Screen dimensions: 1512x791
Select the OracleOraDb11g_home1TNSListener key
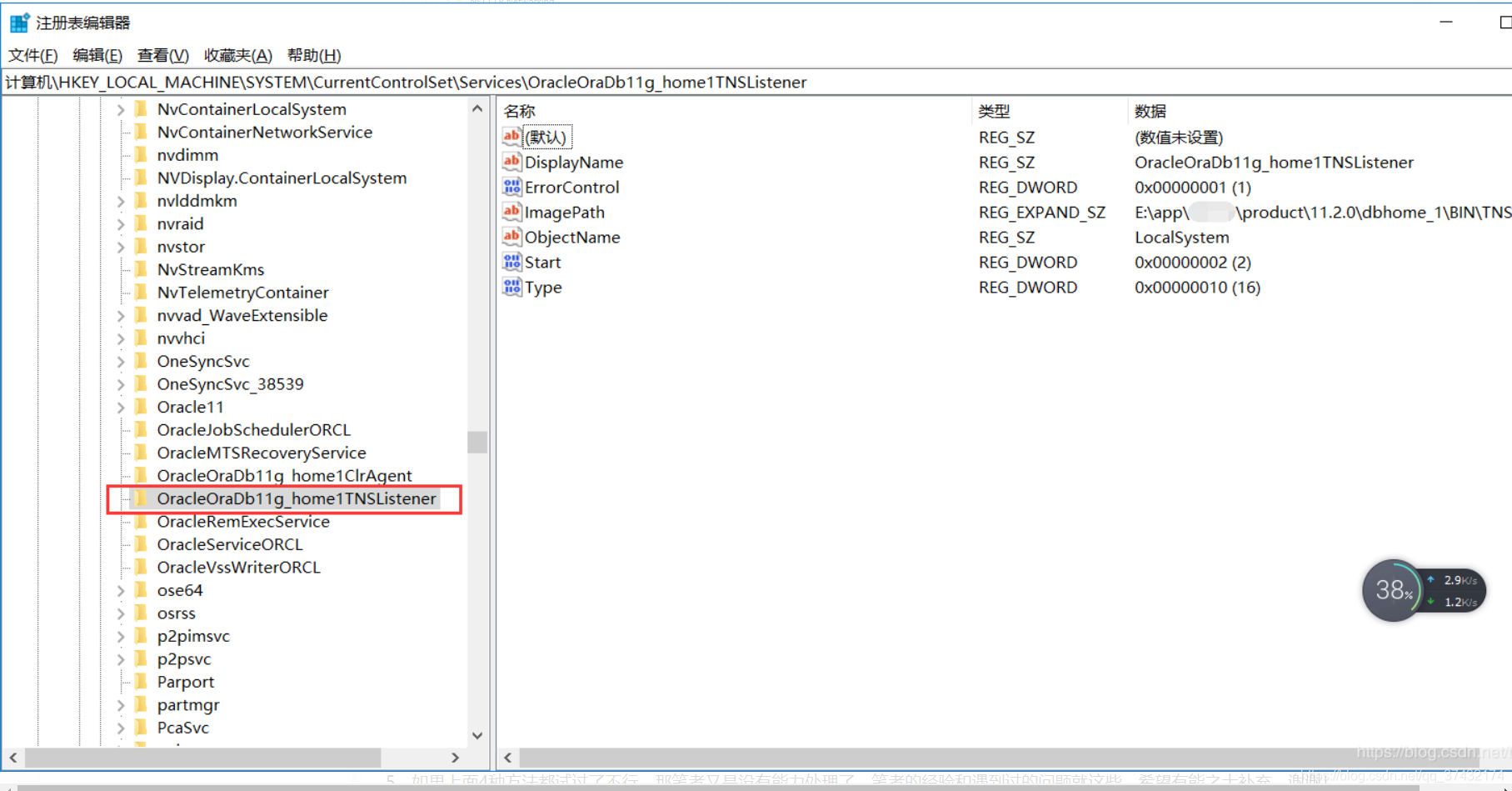tap(297, 498)
